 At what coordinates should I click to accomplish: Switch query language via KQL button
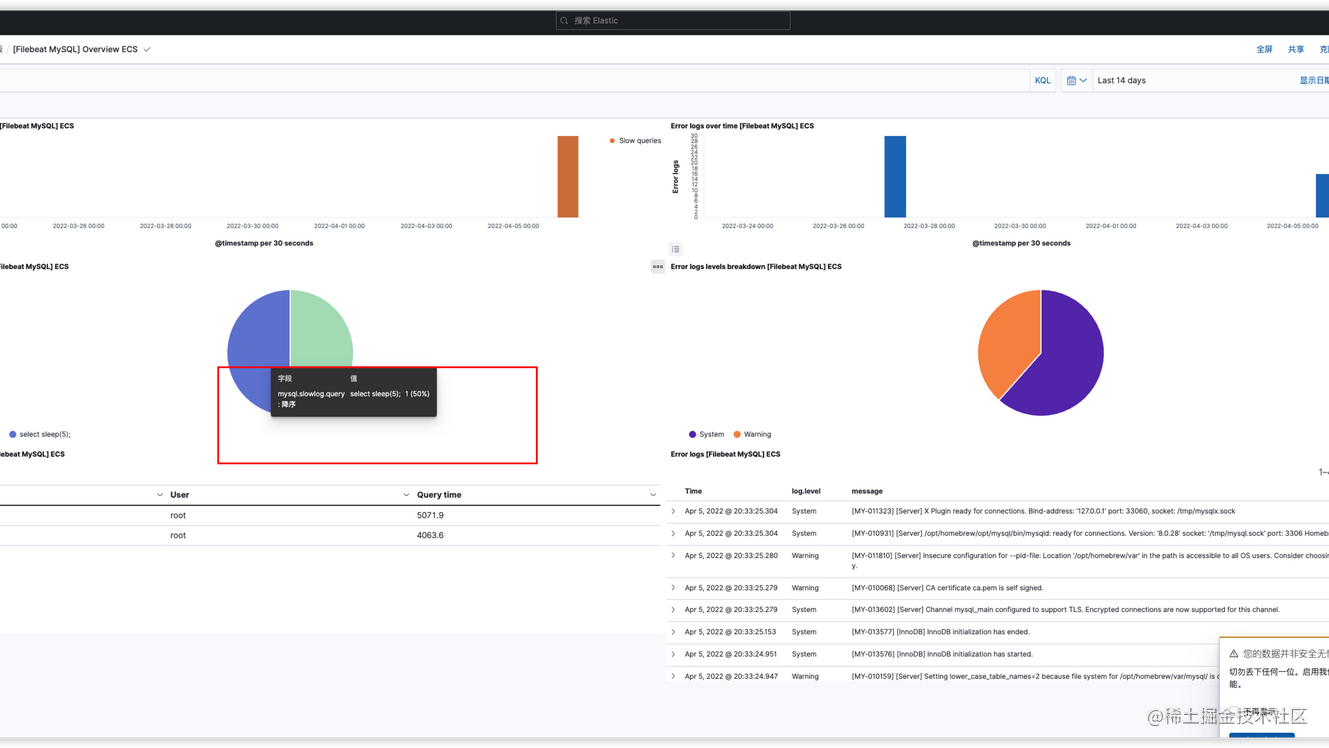pos(1042,81)
